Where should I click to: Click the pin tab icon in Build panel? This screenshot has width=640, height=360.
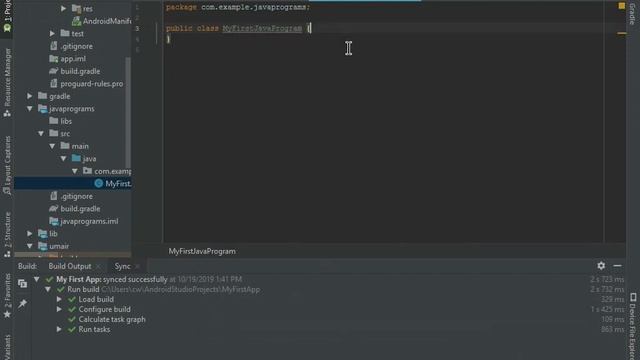pyautogui.click(x=22, y=303)
